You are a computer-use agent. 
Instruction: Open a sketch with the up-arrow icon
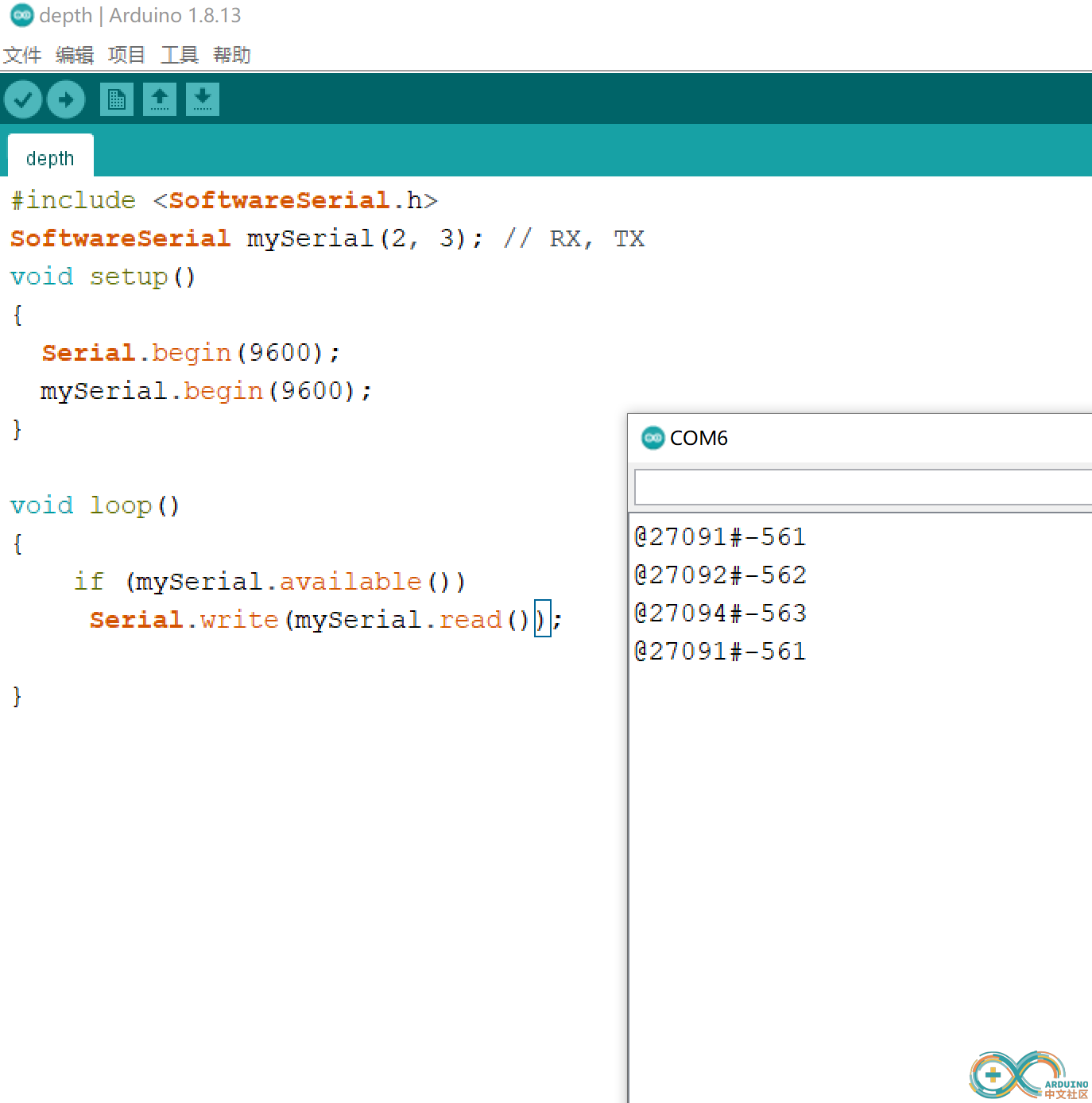160,99
